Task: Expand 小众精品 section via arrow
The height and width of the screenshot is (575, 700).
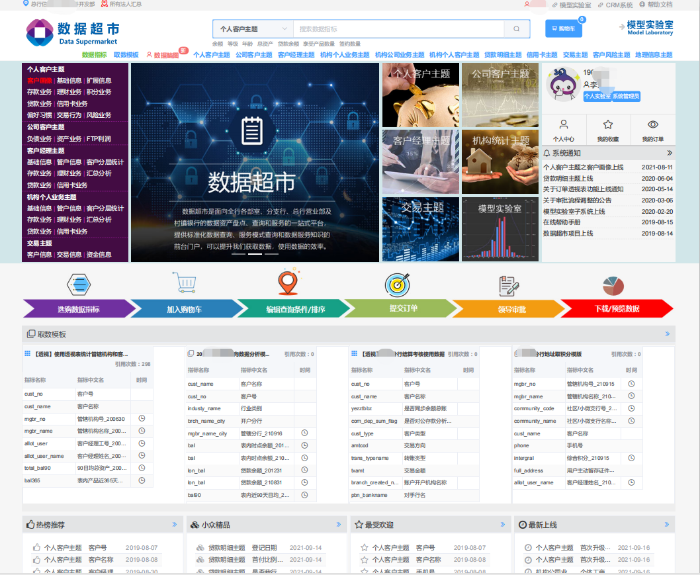Action: [x=339, y=525]
